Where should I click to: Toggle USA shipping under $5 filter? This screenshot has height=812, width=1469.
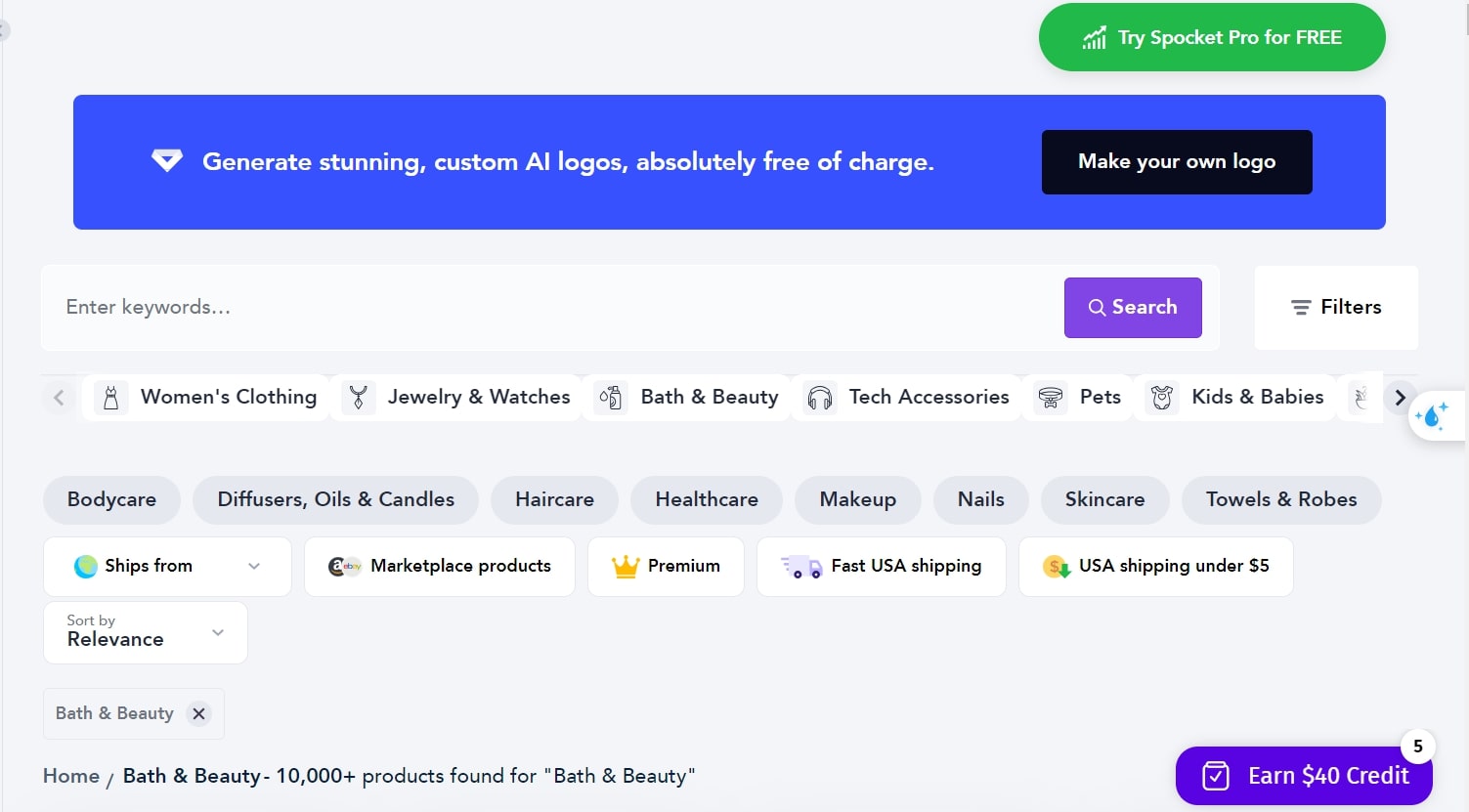point(1155,567)
